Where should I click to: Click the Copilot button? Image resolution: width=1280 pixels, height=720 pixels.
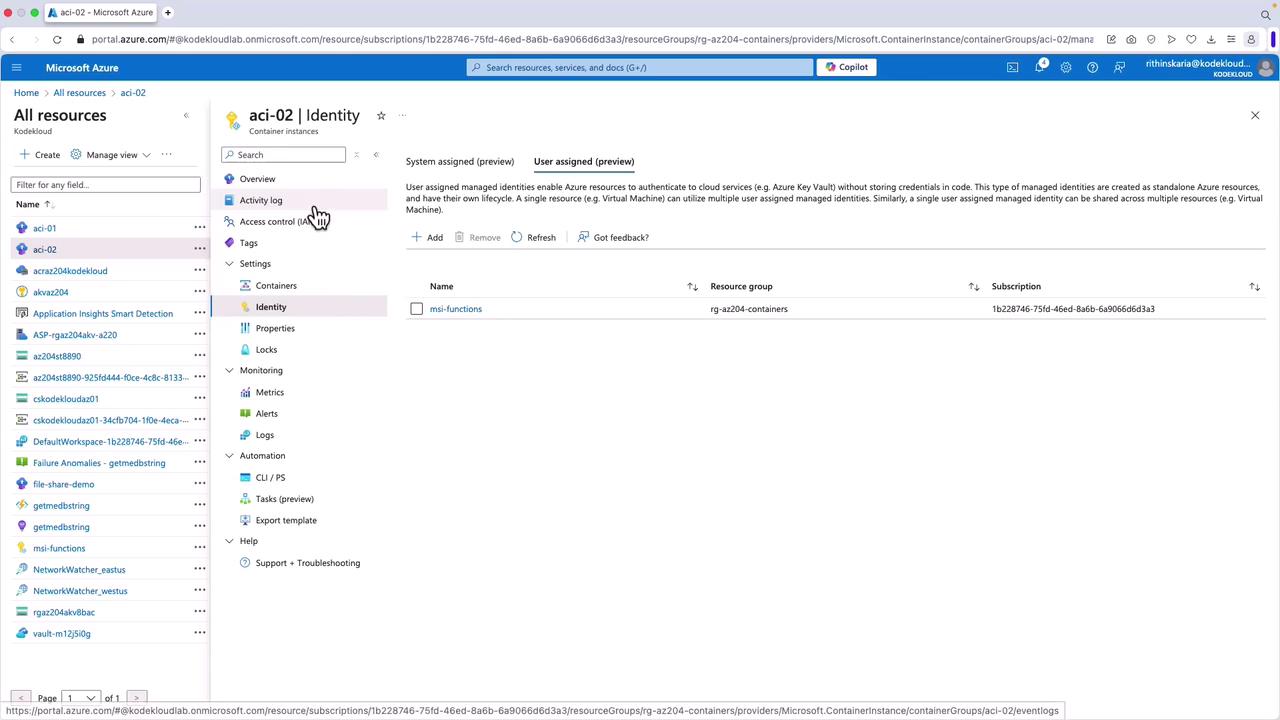tap(847, 67)
